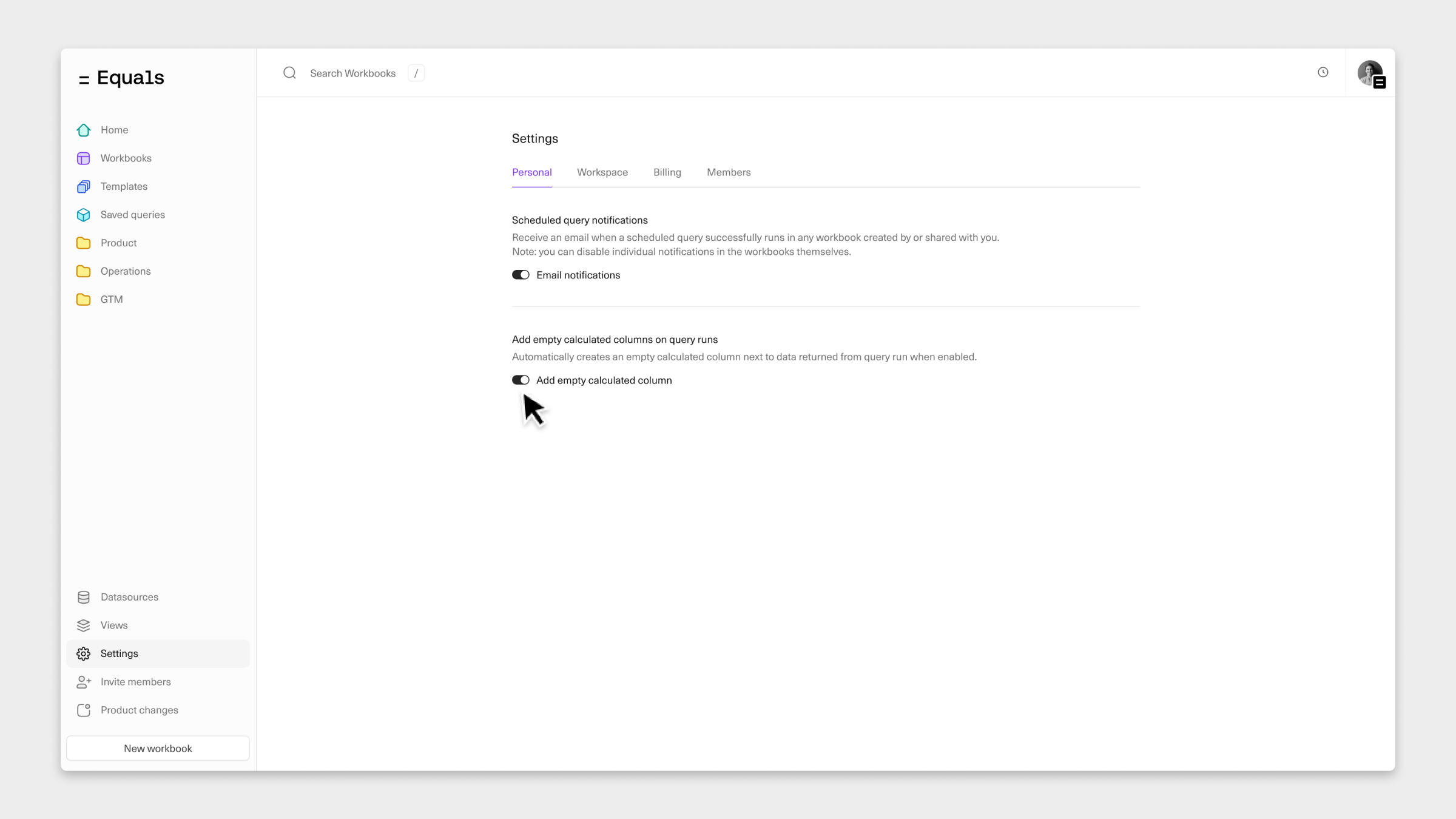The height and width of the screenshot is (819, 1456).
Task: Open Workbooks via its purple icon
Action: pos(84,158)
